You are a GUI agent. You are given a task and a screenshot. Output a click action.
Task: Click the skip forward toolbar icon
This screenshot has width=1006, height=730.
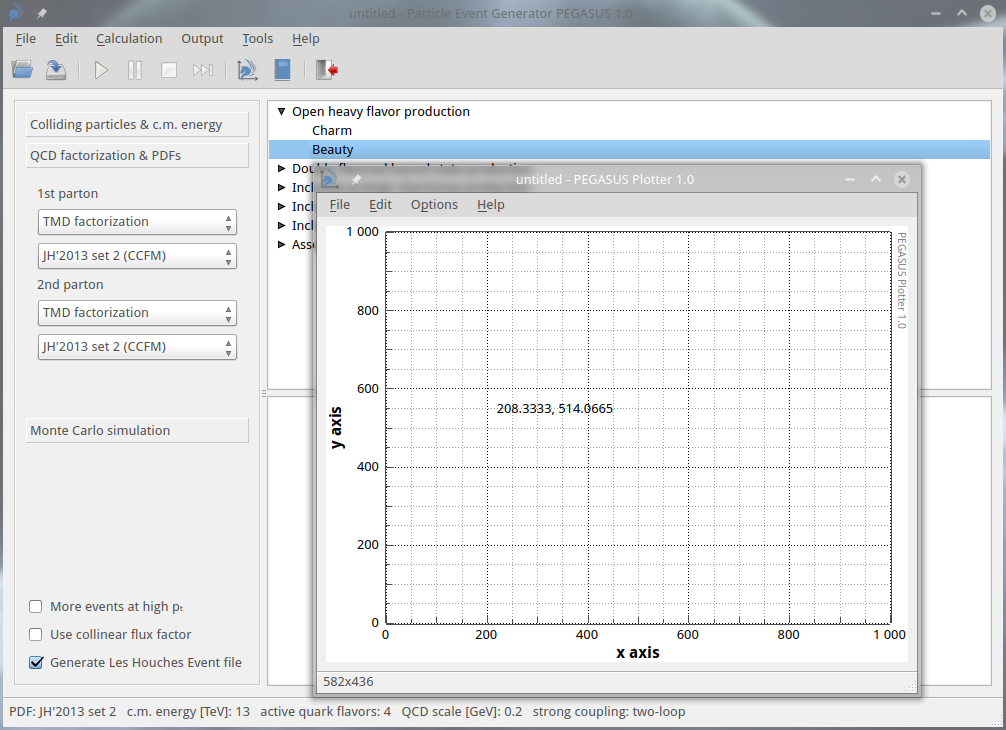(x=203, y=70)
